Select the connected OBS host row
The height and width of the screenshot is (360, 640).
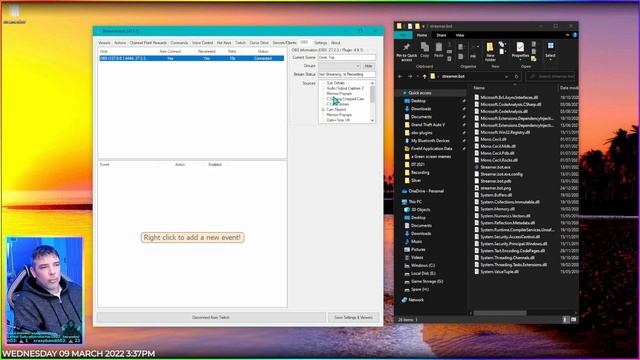click(191, 58)
